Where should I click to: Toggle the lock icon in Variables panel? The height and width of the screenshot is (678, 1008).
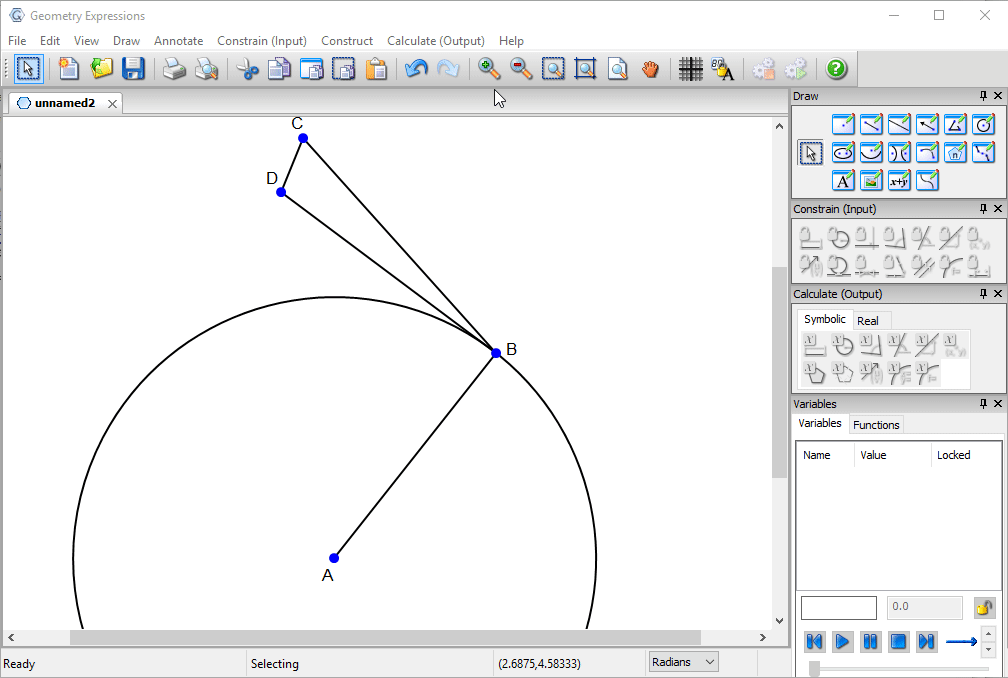point(984,607)
